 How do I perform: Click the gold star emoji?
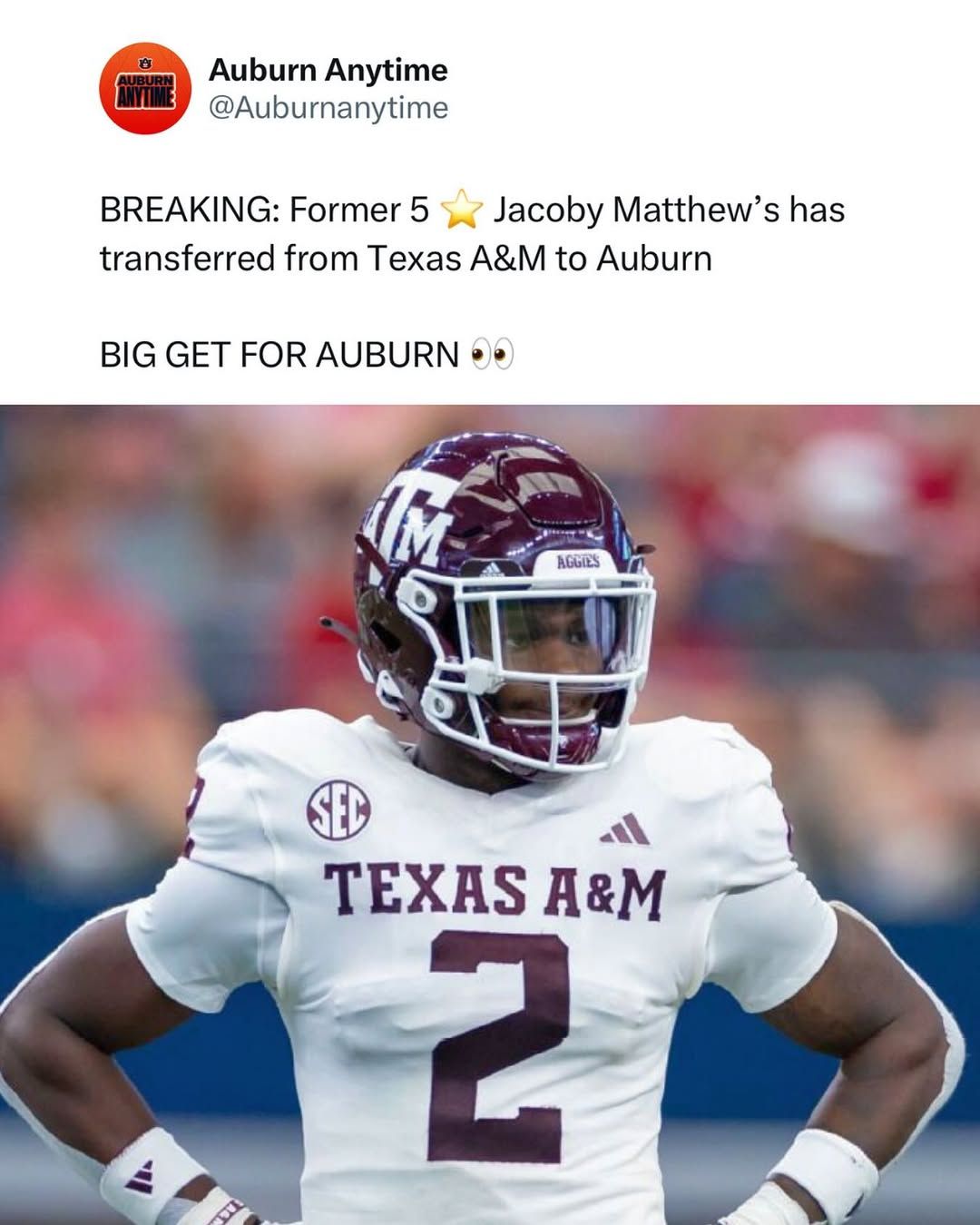click(461, 211)
